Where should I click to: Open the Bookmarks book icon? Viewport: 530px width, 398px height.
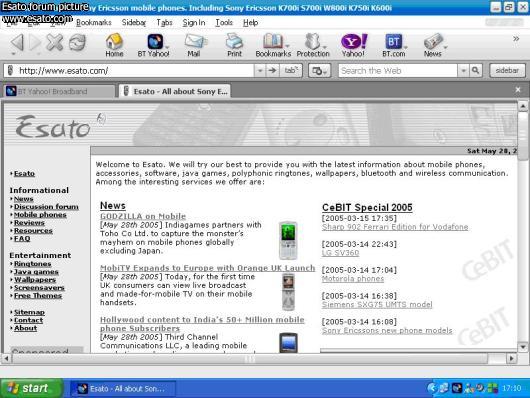click(272, 45)
